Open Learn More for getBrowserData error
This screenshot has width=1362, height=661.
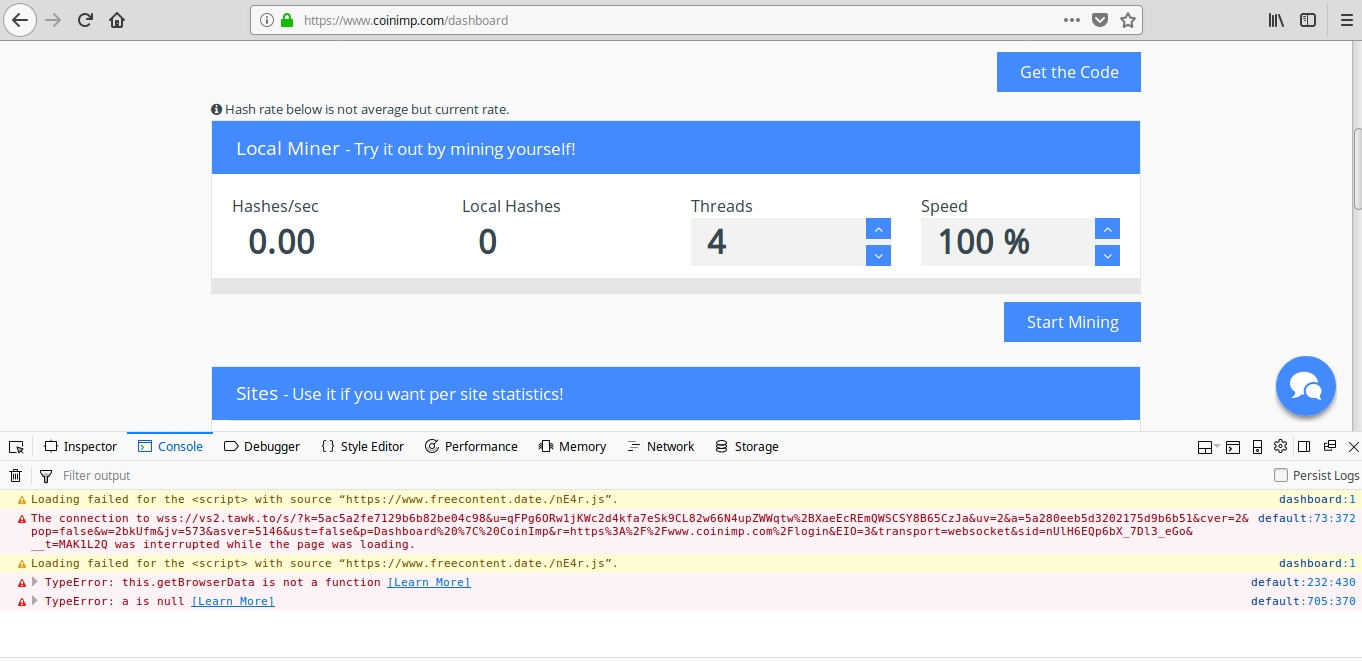tap(429, 582)
